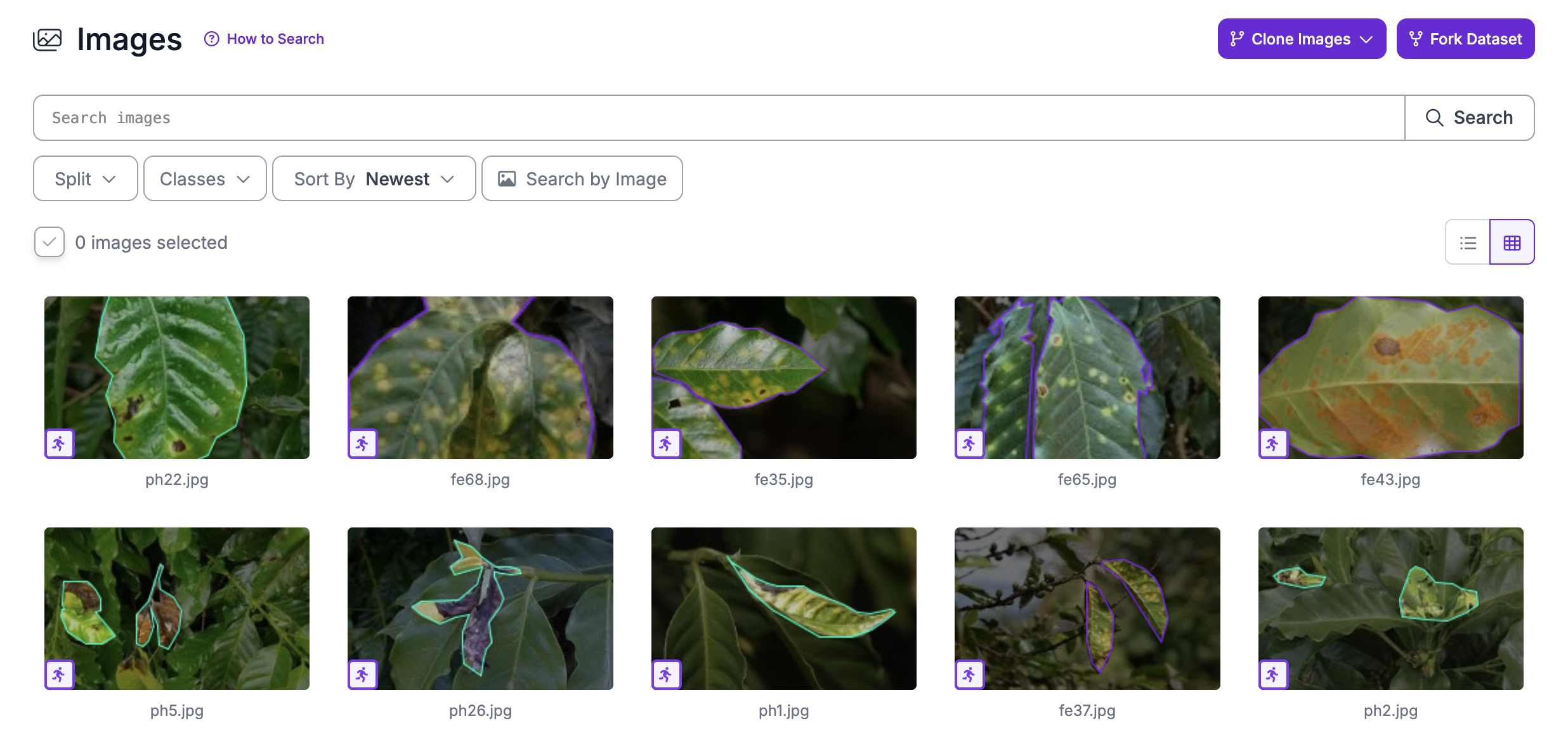Click the Images page header icon
Image resolution: width=1568 pixels, height=735 pixels.
pyautogui.click(x=48, y=39)
